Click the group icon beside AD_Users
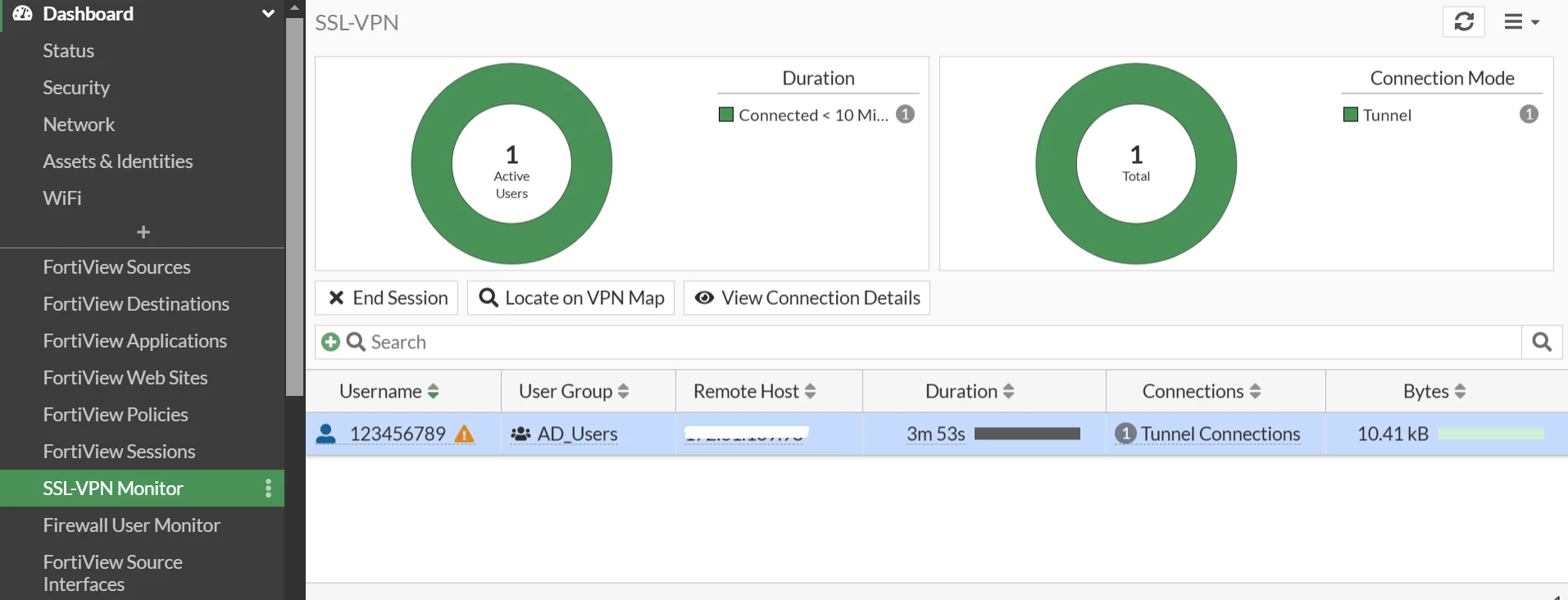 (x=520, y=434)
